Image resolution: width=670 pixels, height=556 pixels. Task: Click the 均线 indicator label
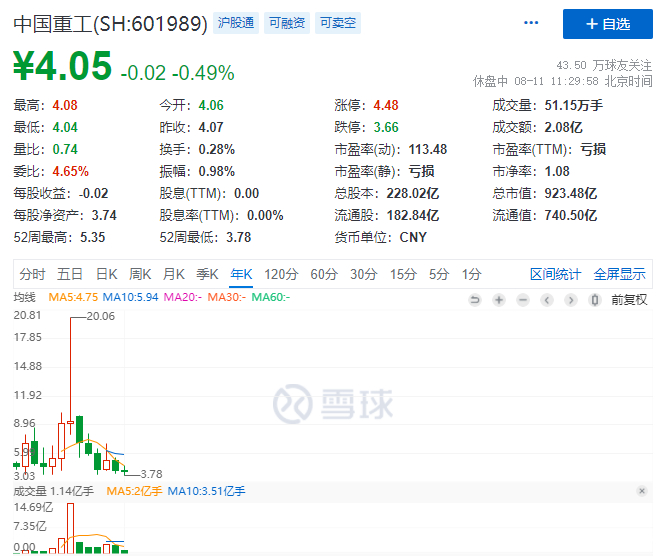[24, 297]
